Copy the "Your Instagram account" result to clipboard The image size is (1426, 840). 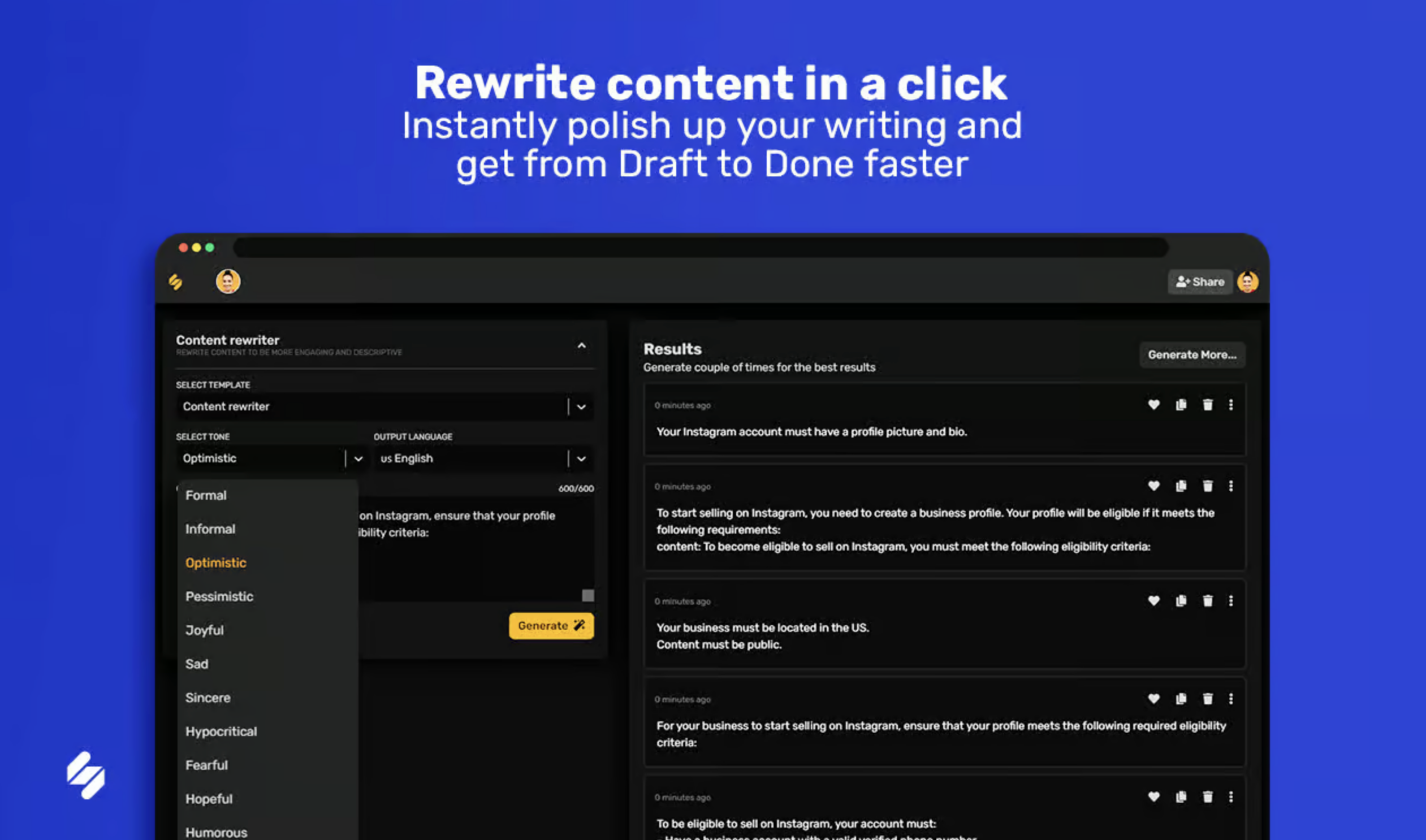pyautogui.click(x=1181, y=405)
